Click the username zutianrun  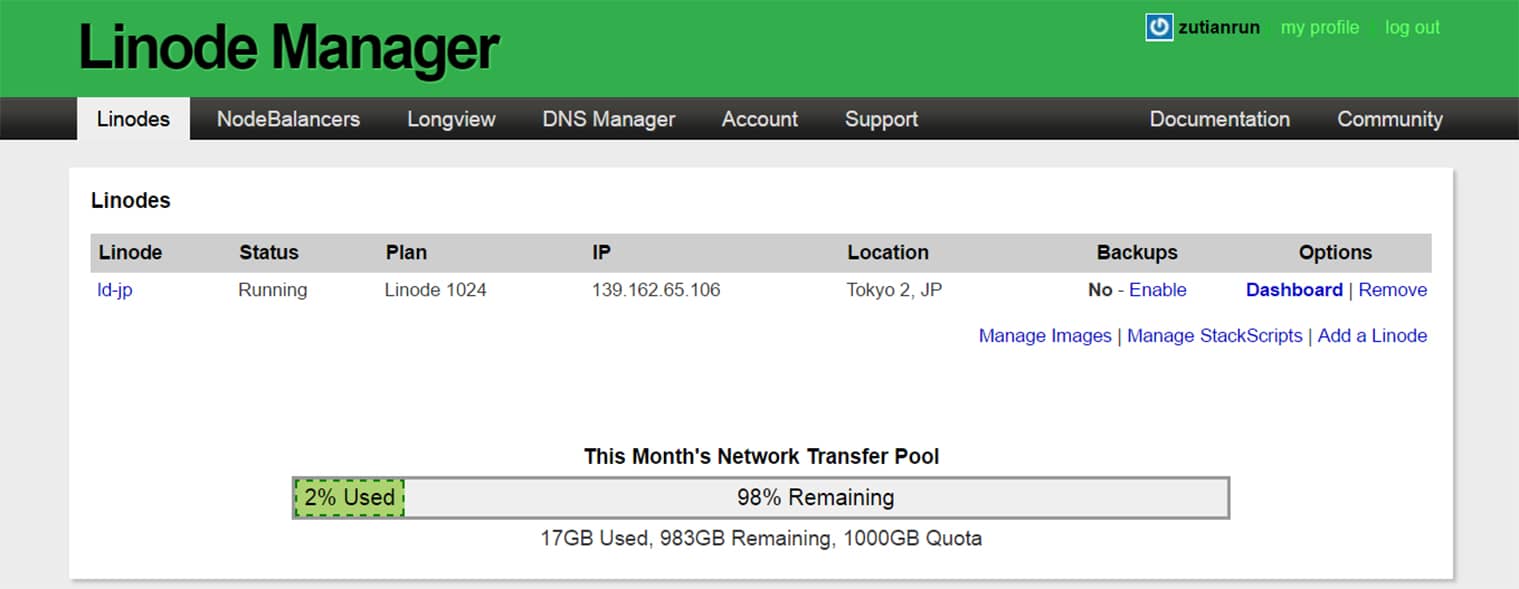[x=1219, y=28]
